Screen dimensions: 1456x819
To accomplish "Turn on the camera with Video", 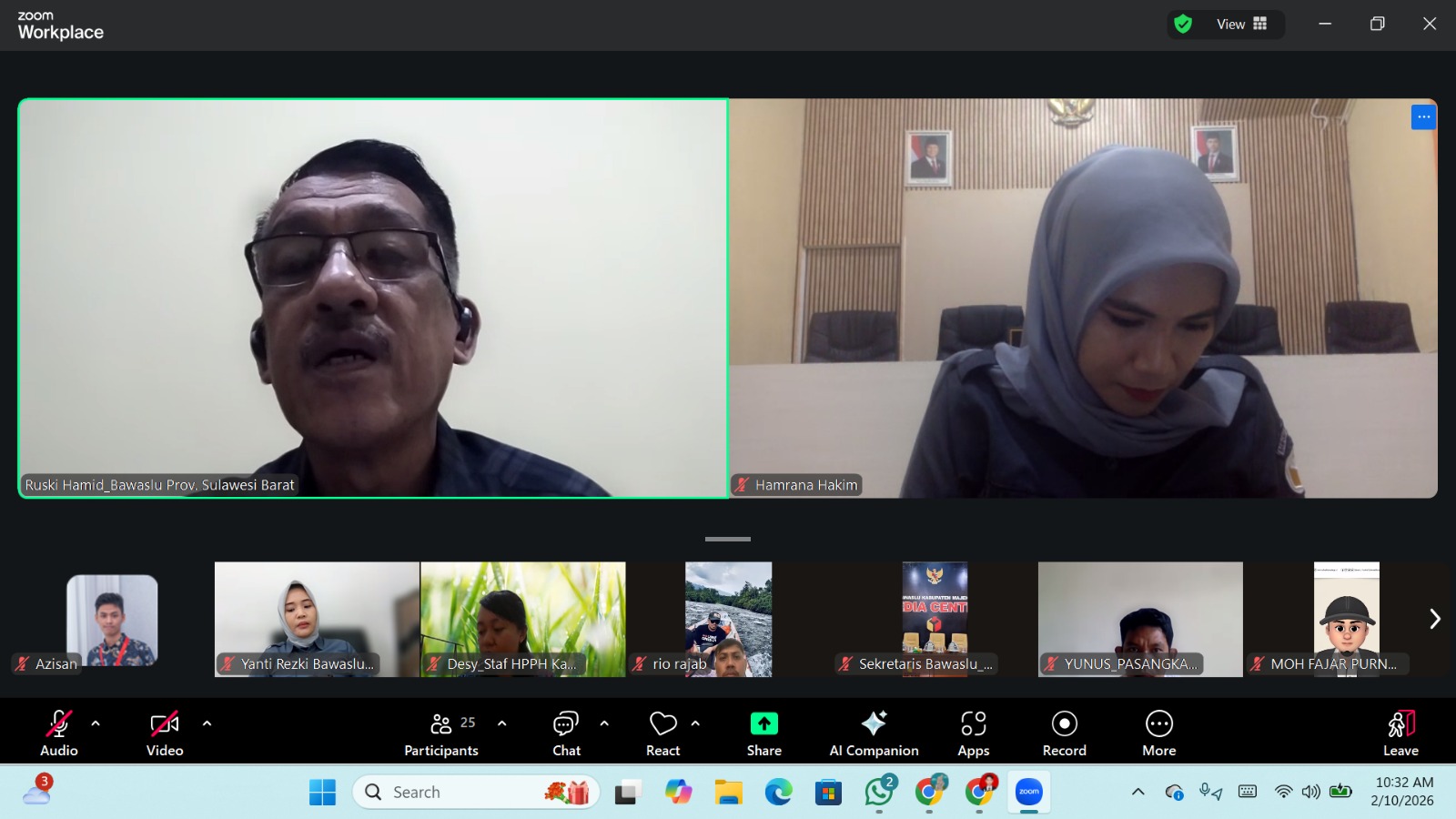I will (165, 733).
